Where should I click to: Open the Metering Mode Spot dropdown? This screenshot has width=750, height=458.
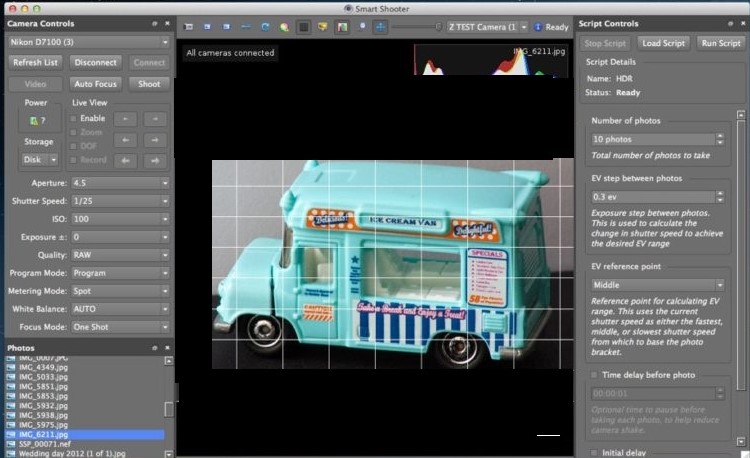pyautogui.click(x=121, y=291)
